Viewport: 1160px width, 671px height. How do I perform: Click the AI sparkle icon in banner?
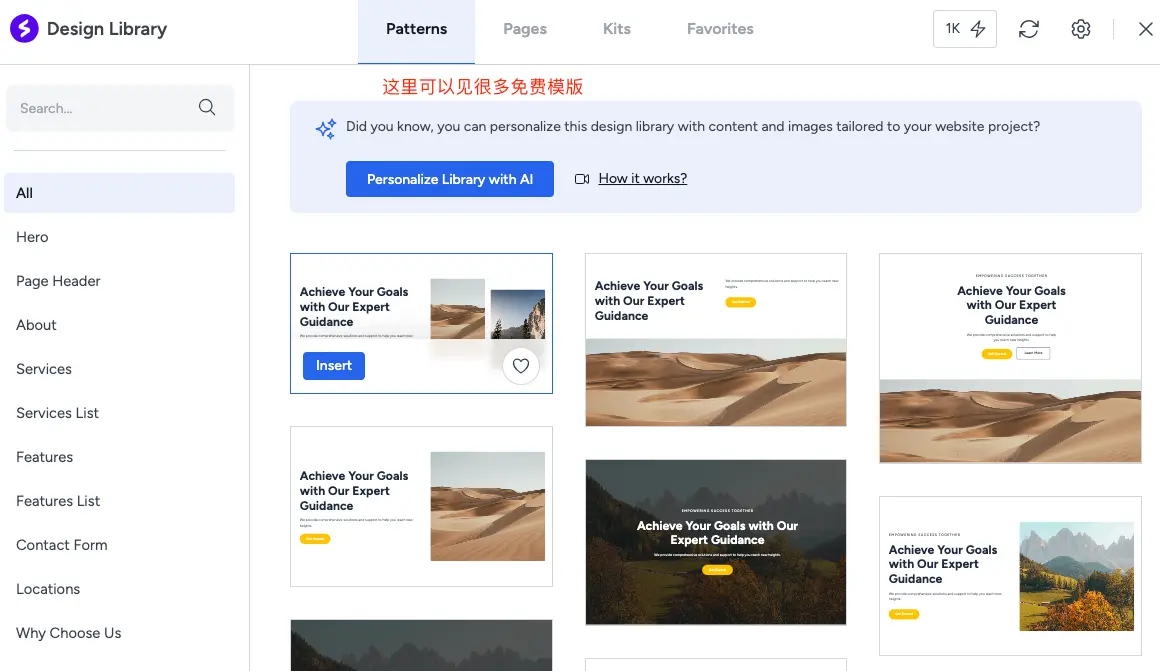click(326, 129)
